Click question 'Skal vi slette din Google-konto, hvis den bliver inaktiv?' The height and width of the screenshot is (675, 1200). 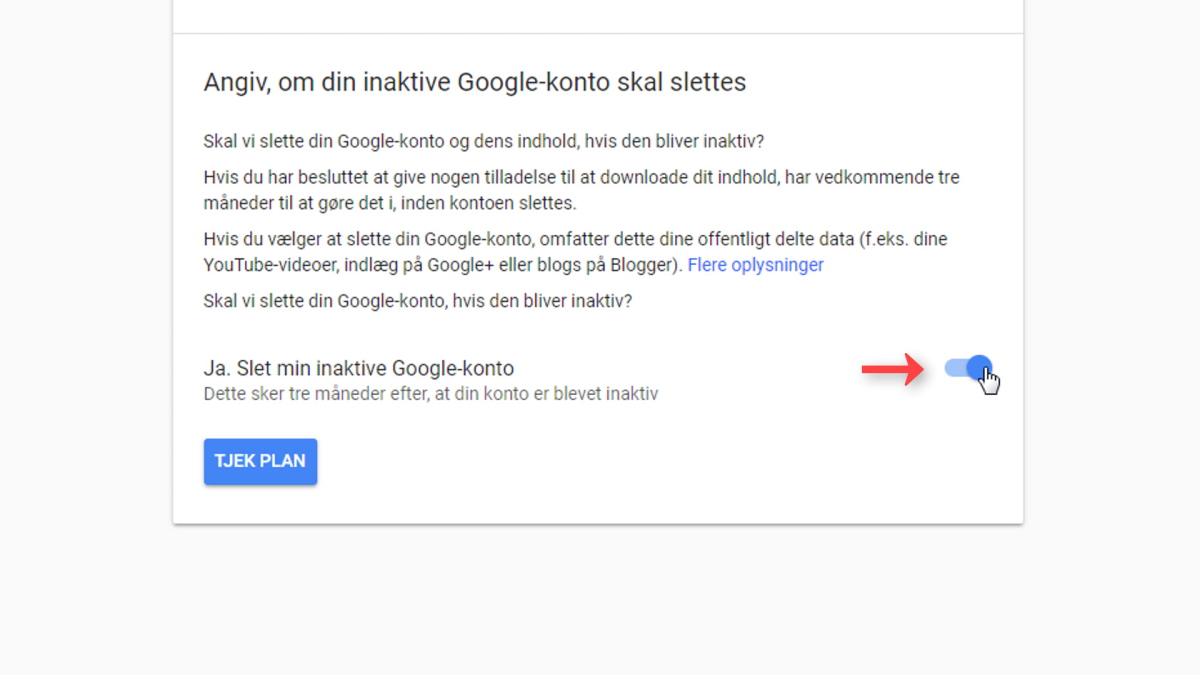pos(418,300)
